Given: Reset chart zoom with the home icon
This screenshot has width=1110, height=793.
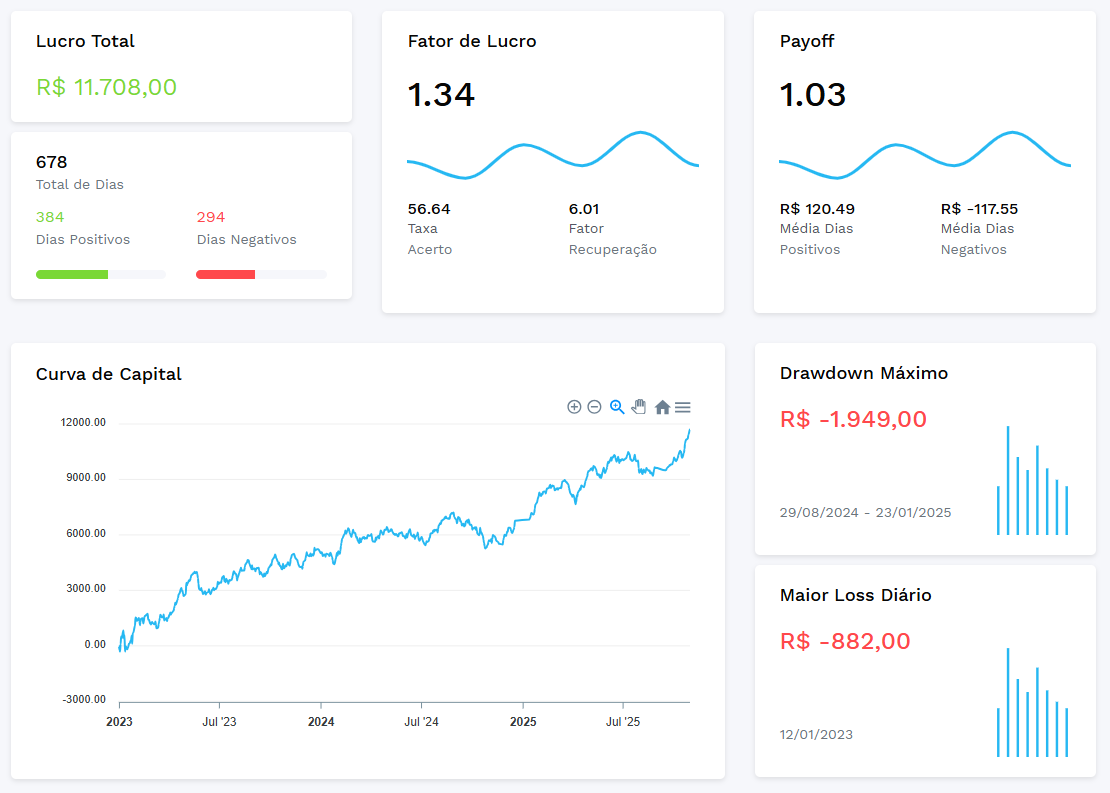Looking at the screenshot, I should [x=662, y=407].
